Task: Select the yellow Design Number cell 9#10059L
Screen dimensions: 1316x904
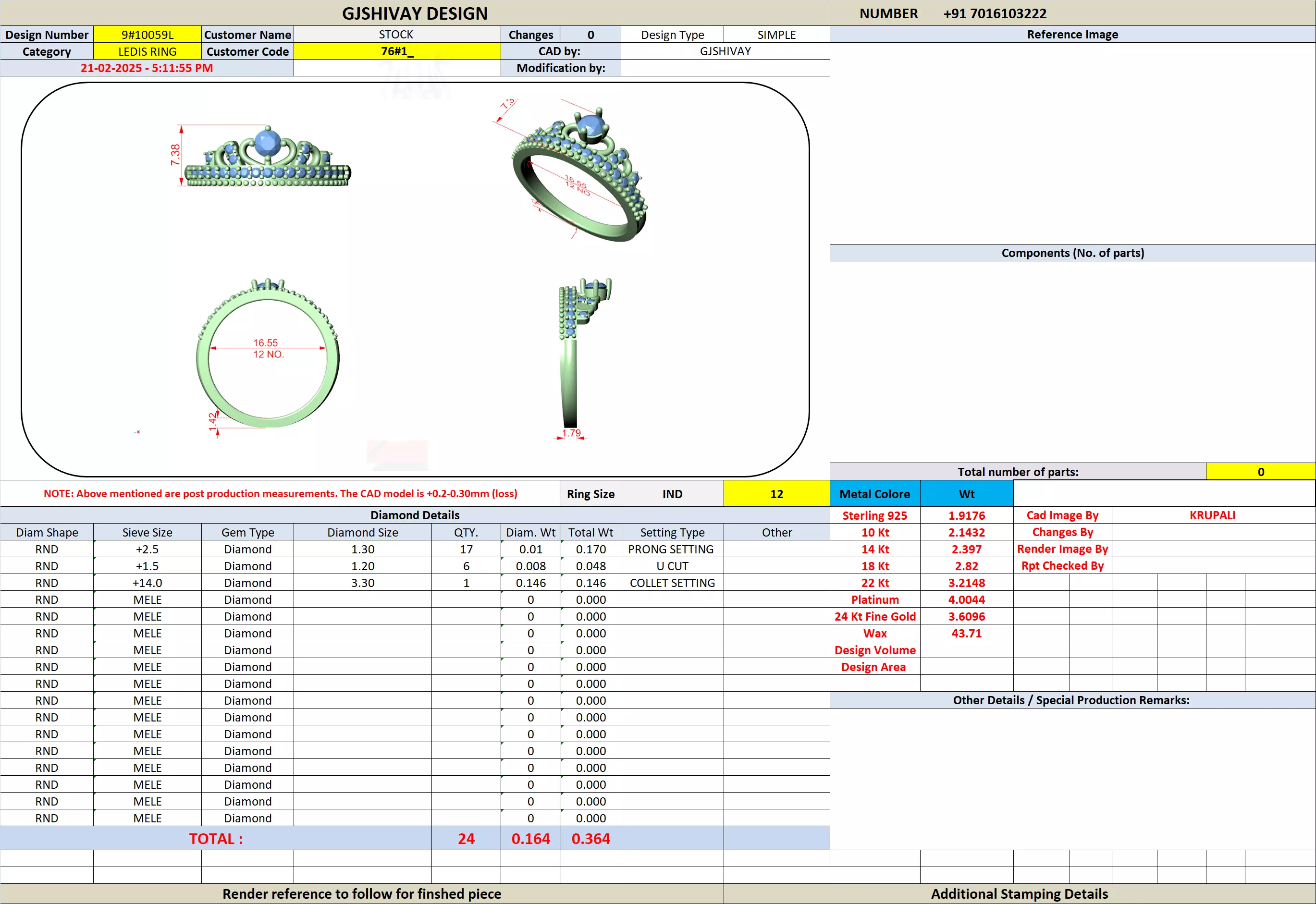Action: [x=148, y=35]
